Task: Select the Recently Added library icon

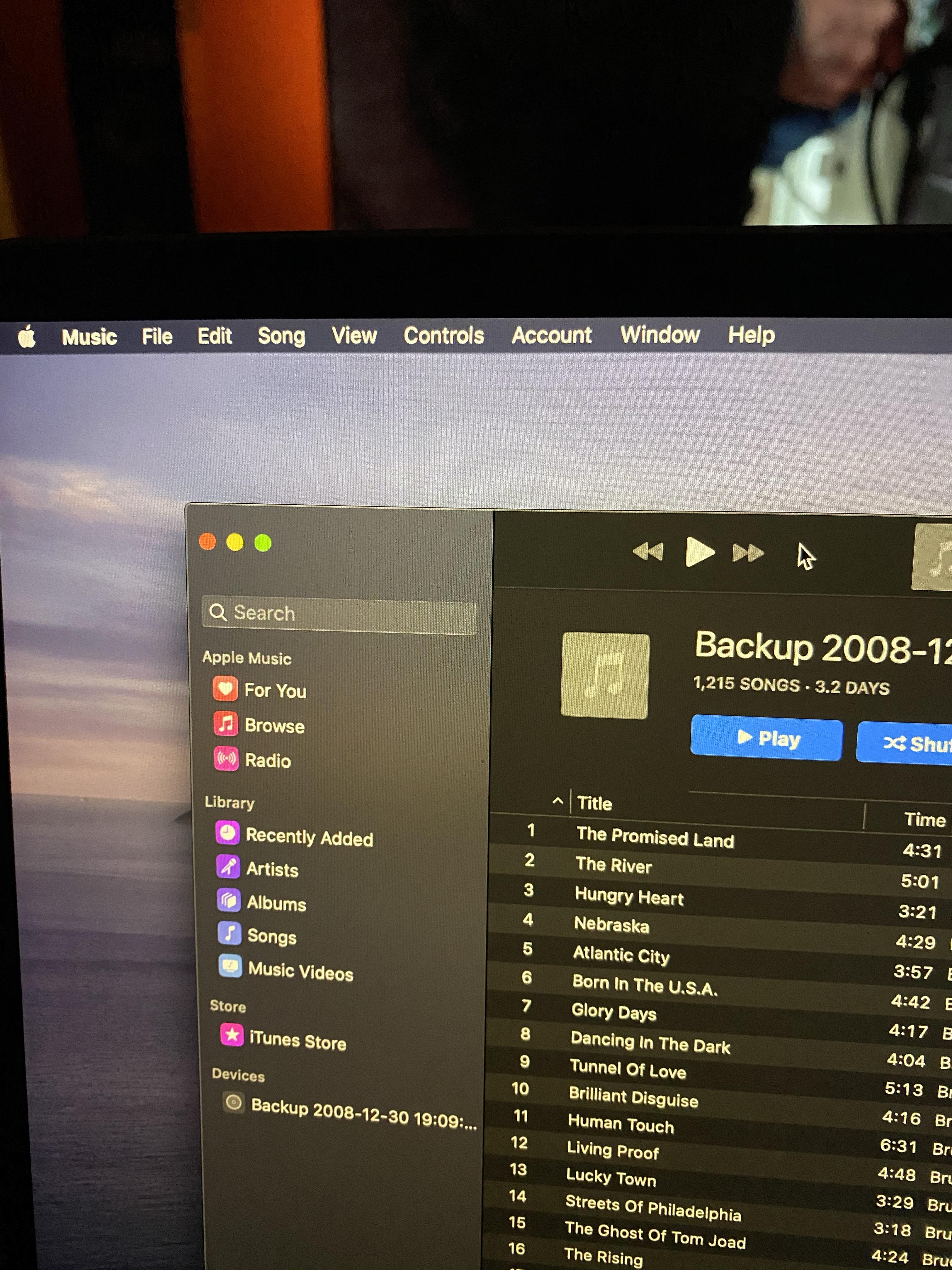Action: click(227, 832)
